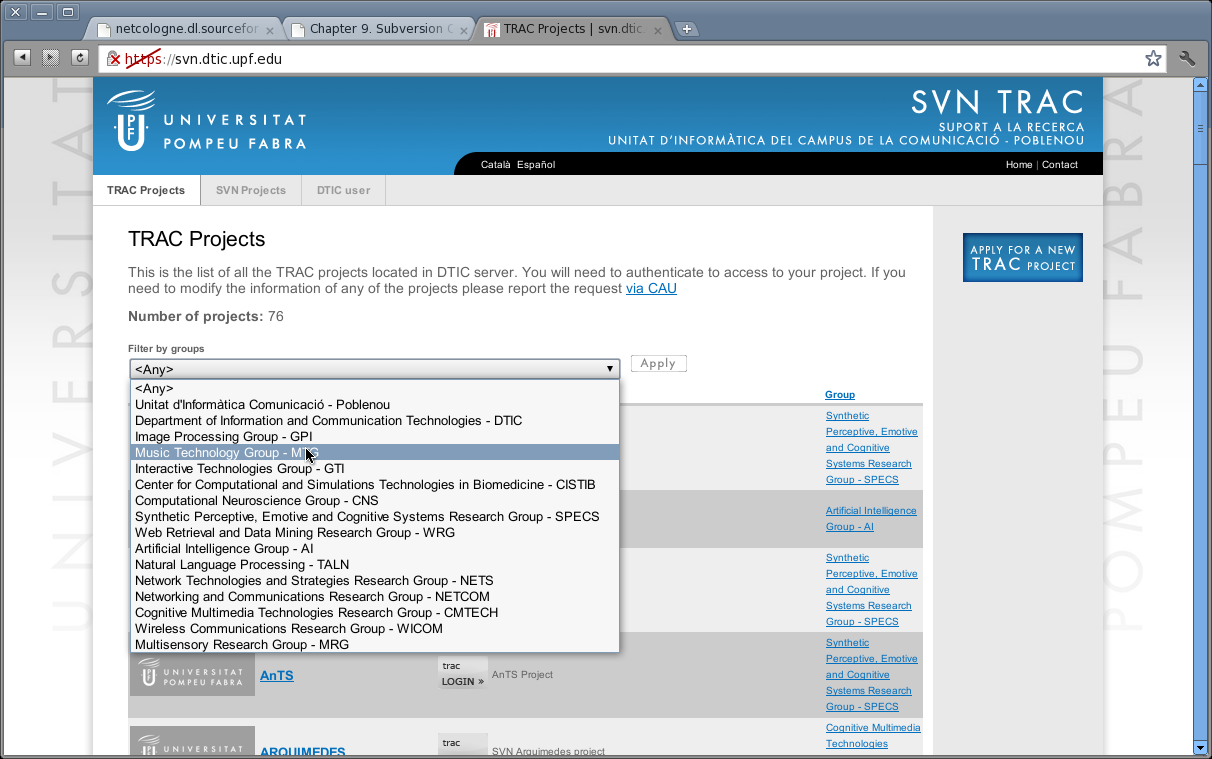Click the Universitat Pompeu Fabra header logo
This screenshot has width=1212, height=759.
pos(207,120)
